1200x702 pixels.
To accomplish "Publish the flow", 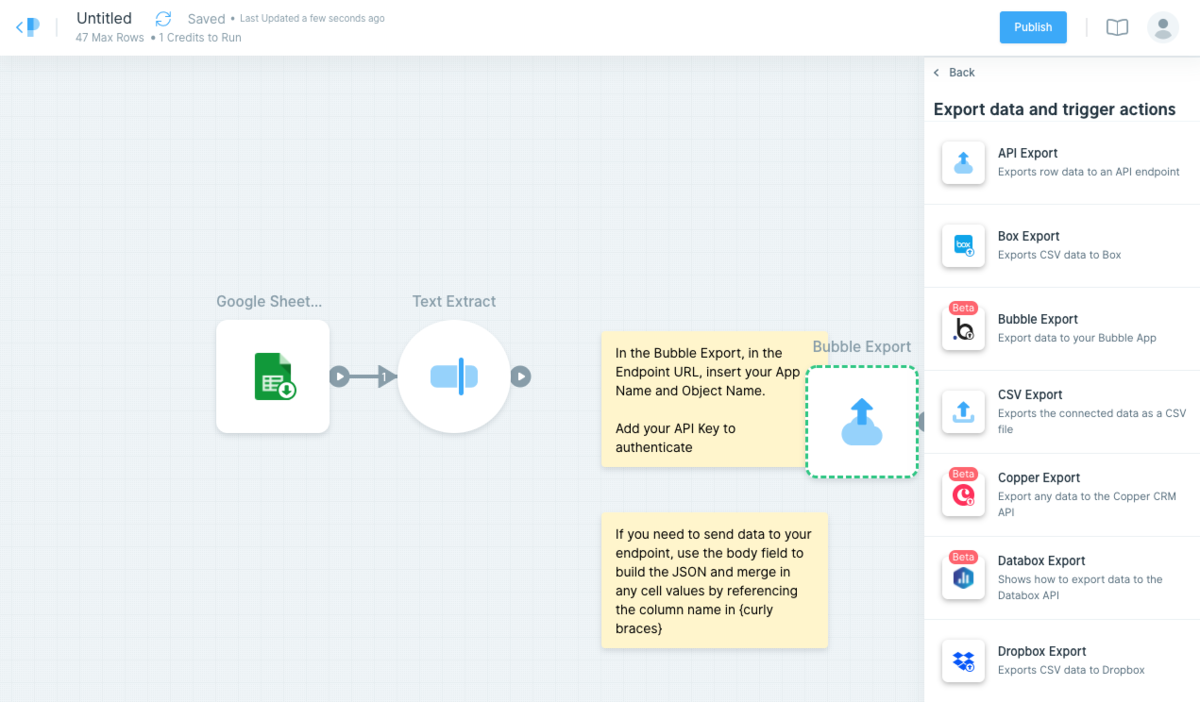I will pyautogui.click(x=1033, y=27).
